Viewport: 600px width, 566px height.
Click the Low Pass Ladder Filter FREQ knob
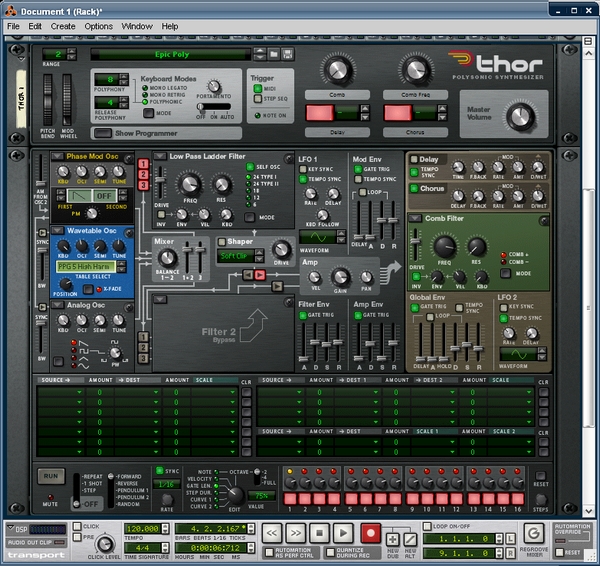tap(190, 184)
